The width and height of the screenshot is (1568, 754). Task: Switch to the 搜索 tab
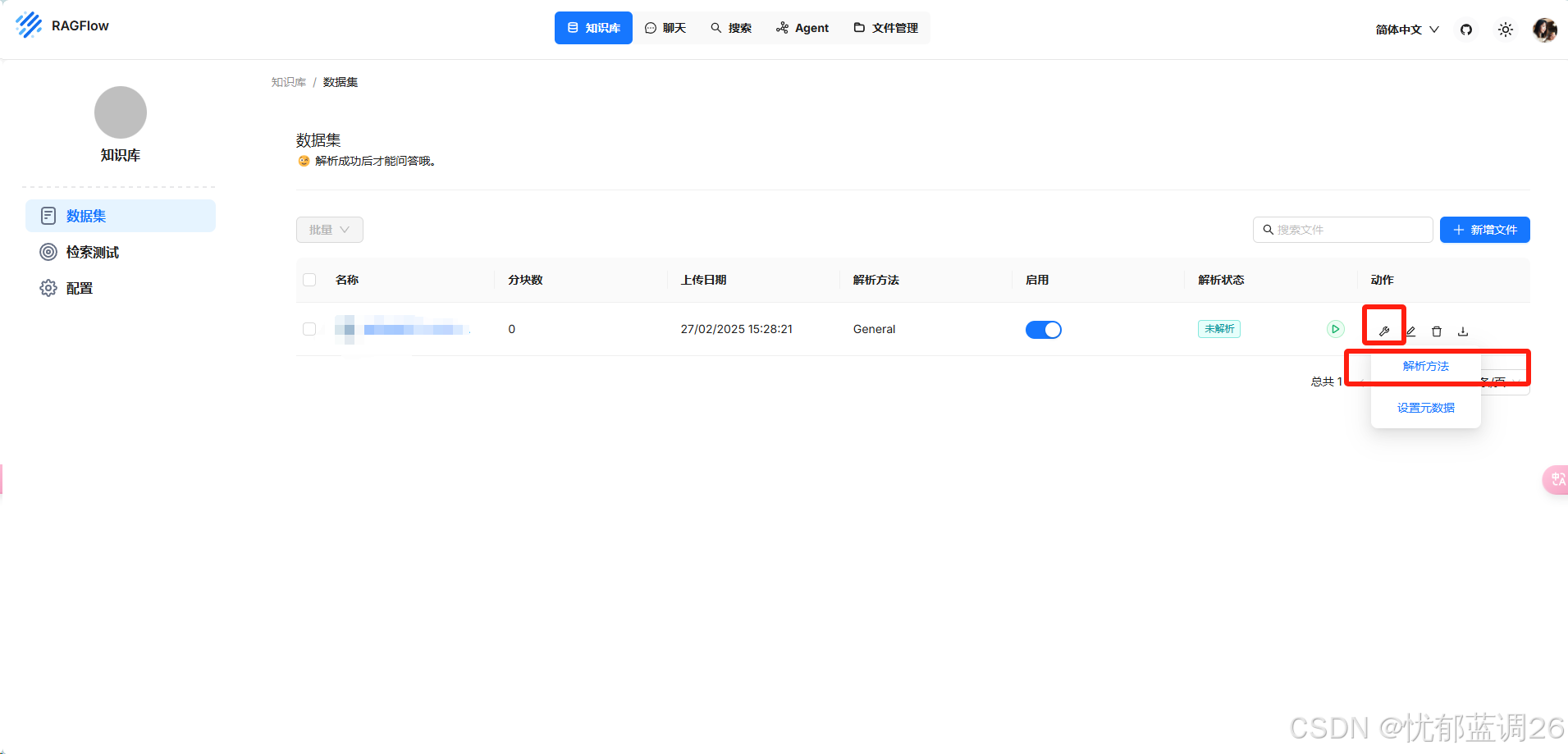[x=731, y=28]
